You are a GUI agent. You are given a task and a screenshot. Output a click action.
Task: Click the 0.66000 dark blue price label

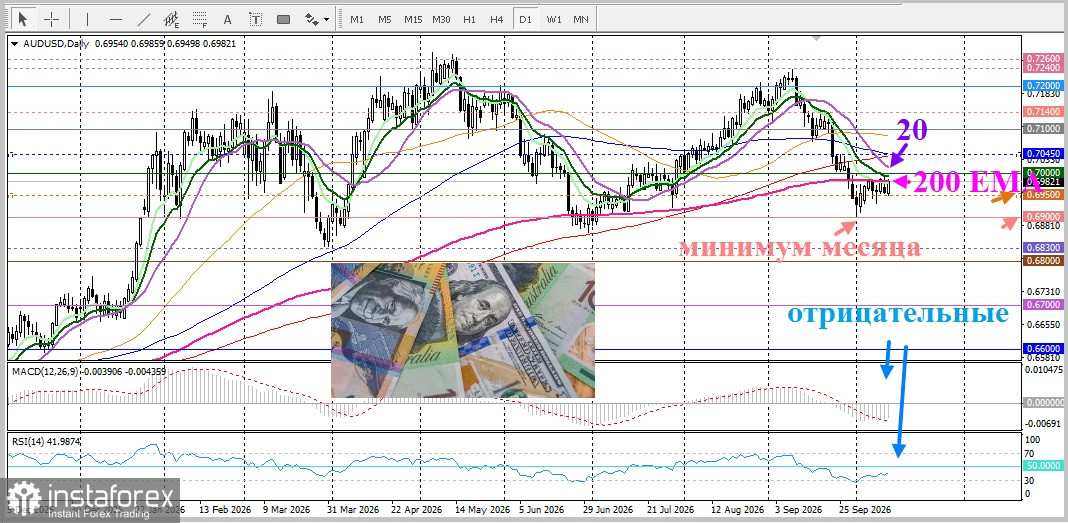tap(1041, 349)
